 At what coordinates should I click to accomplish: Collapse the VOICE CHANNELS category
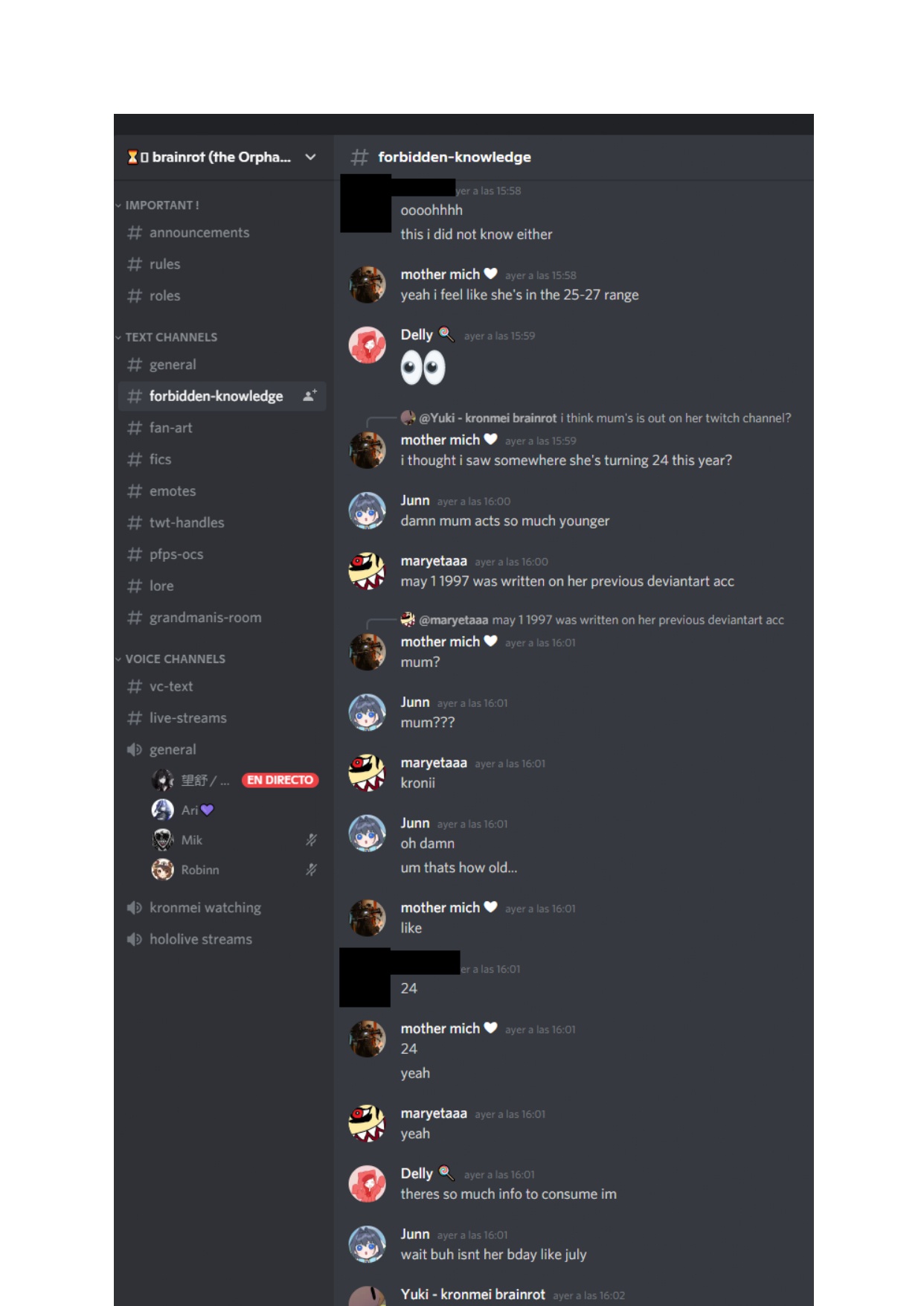click(170, 659)
